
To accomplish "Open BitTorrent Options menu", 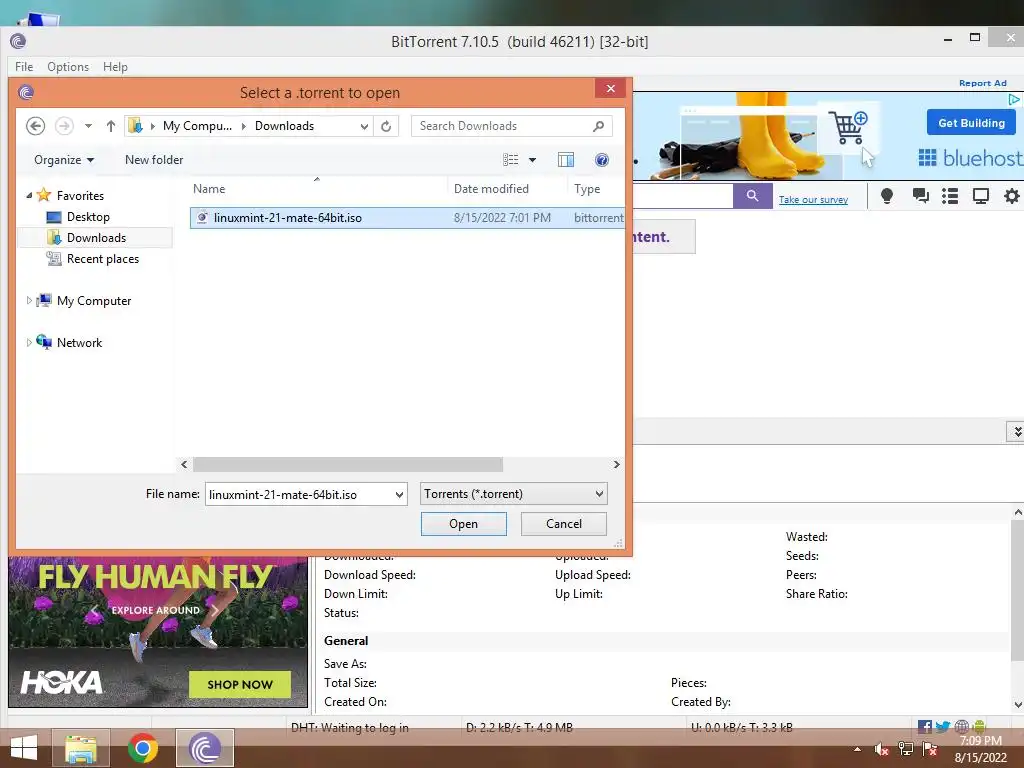I will click(68, 67).
